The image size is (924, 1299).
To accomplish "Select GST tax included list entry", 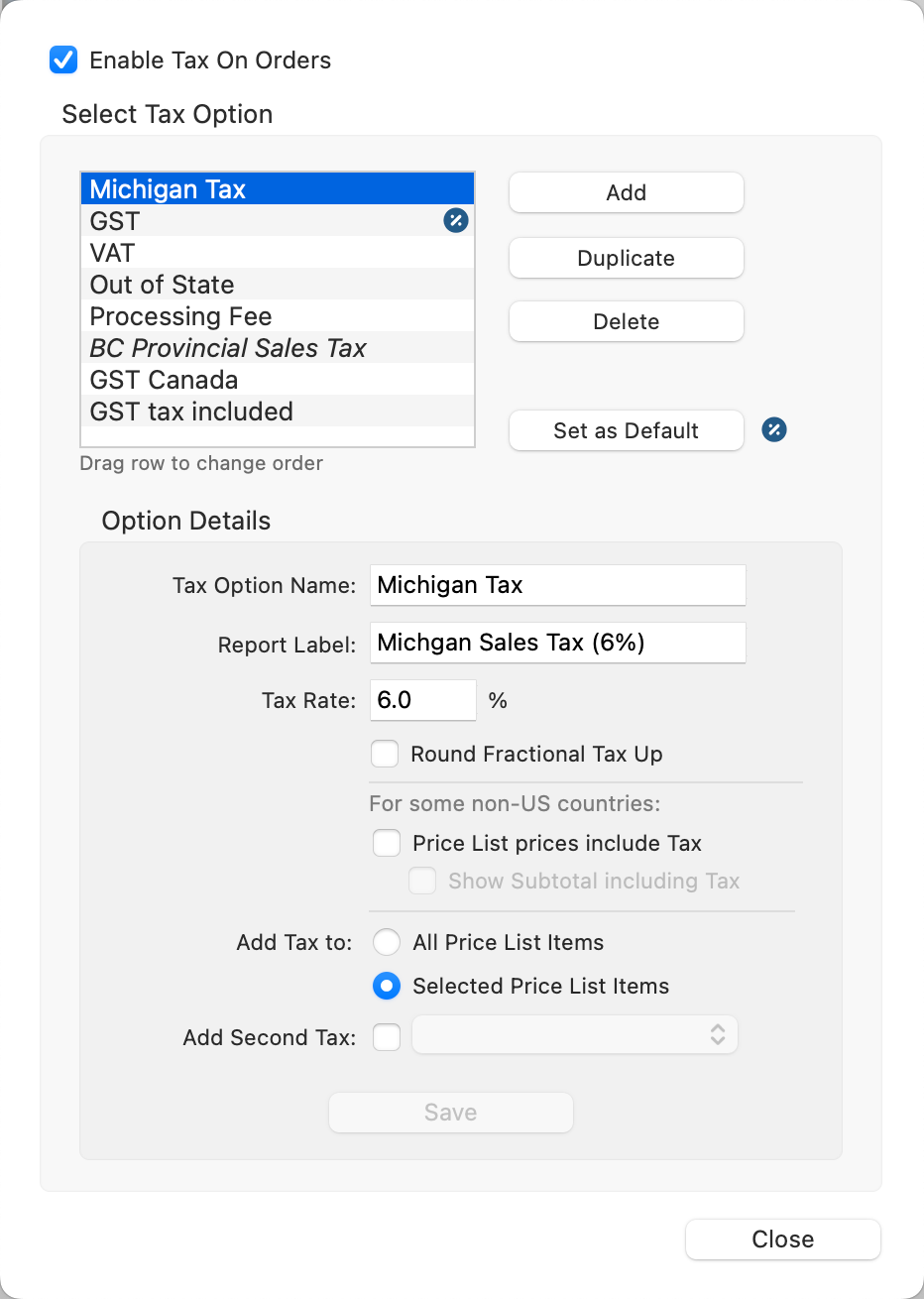I will (x=191, y=412).
